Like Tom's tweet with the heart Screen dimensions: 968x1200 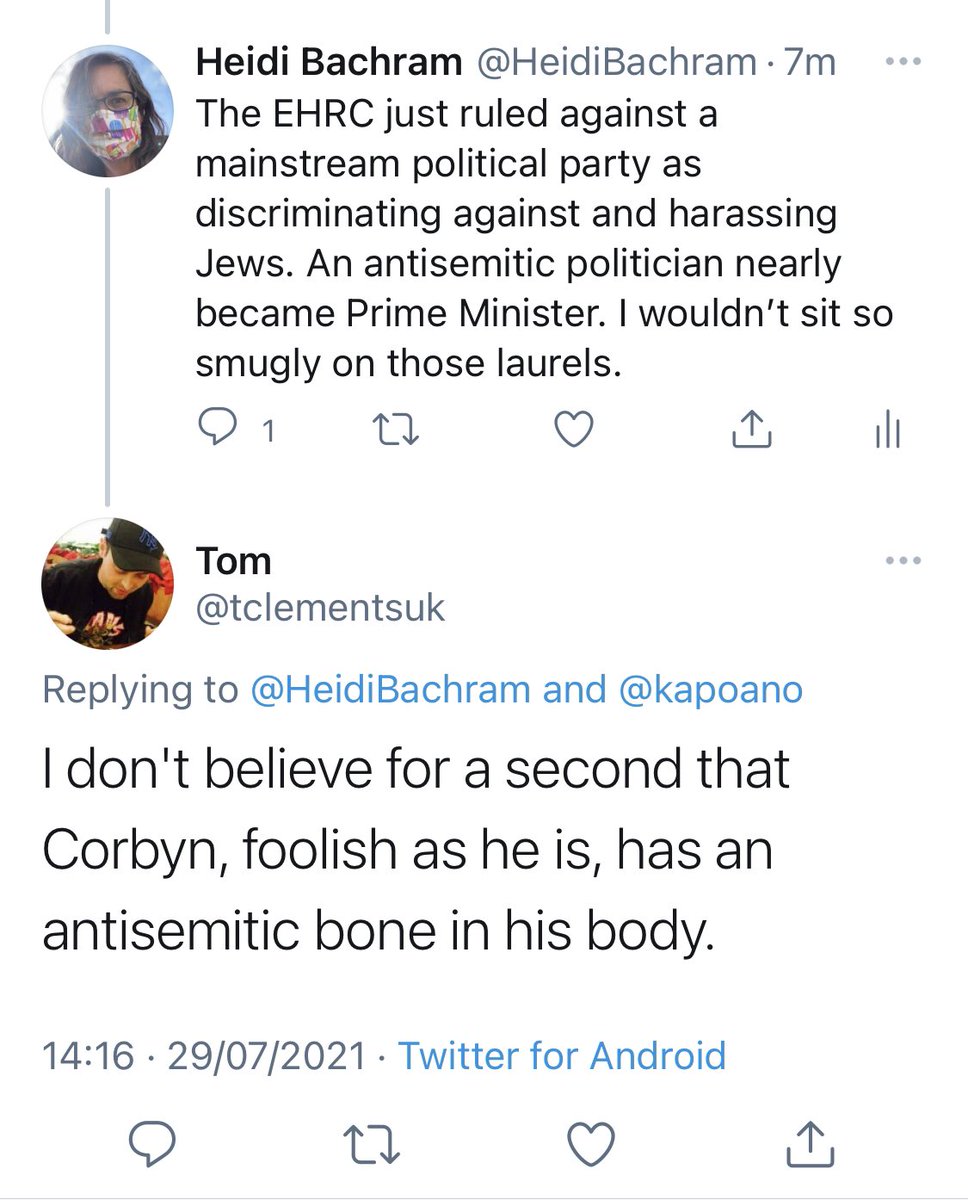click(590, 1141)
